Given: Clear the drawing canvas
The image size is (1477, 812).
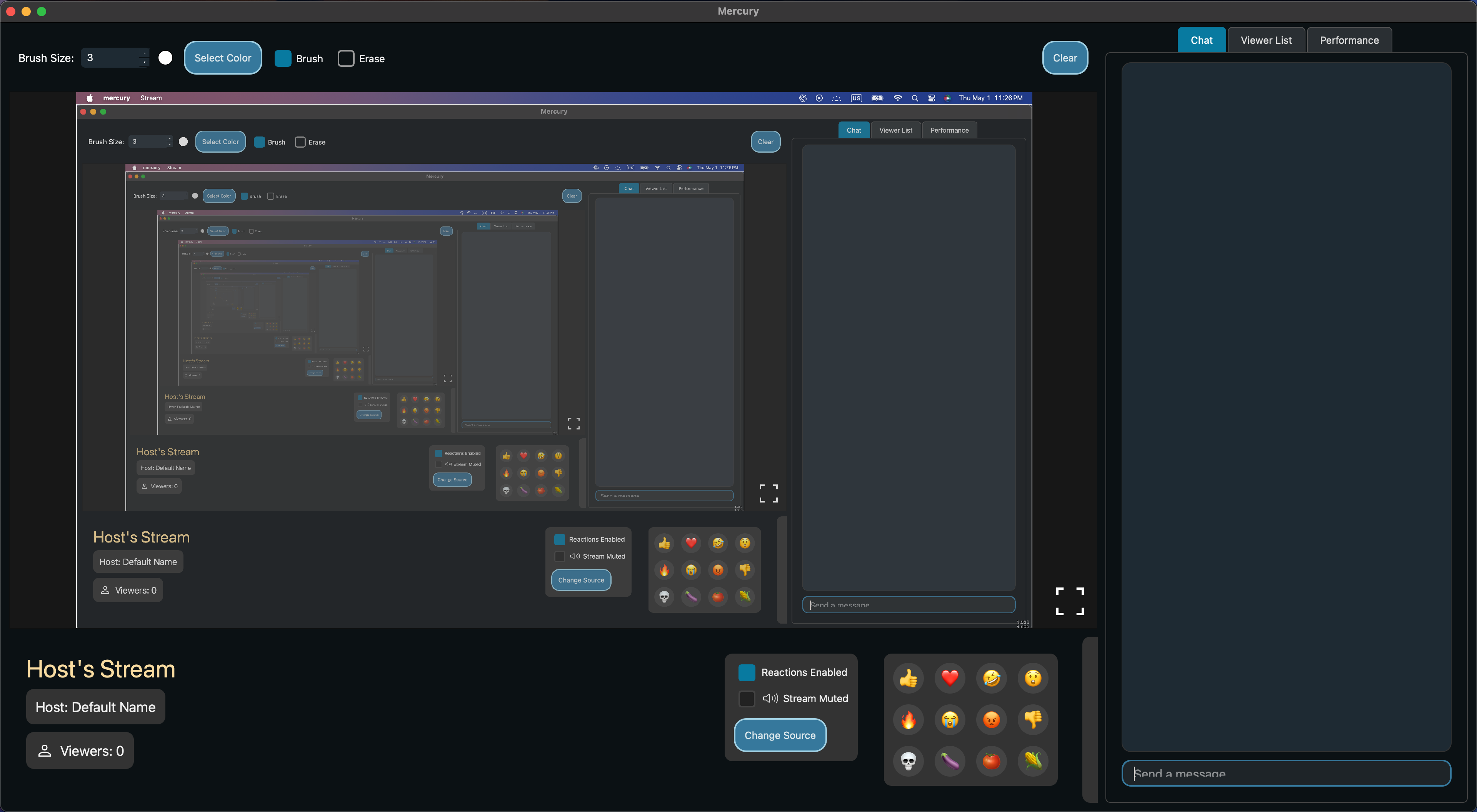Looking at the screenshot, I should point(1065,57).
